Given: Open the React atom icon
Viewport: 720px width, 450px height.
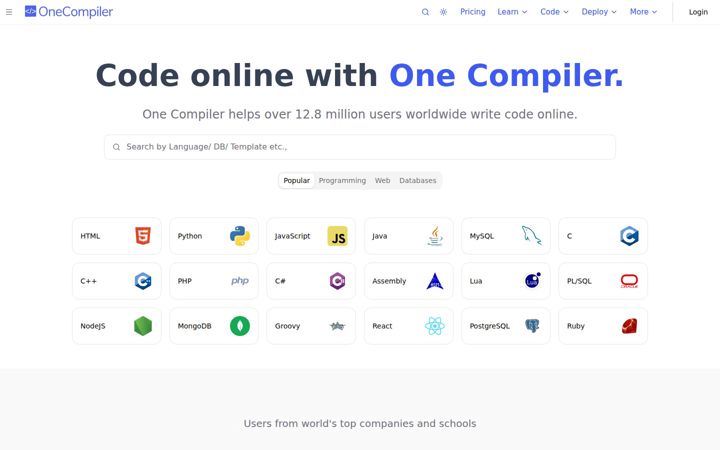Looking at the screenshot, I should [435, 326].
